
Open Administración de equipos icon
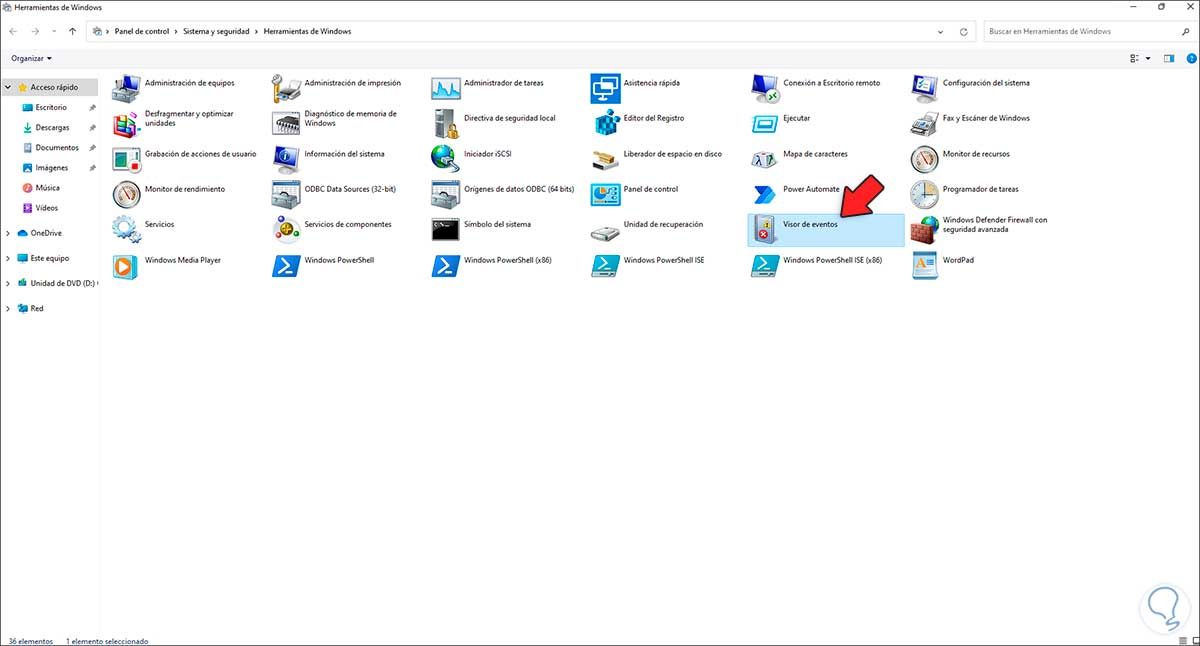126,88
